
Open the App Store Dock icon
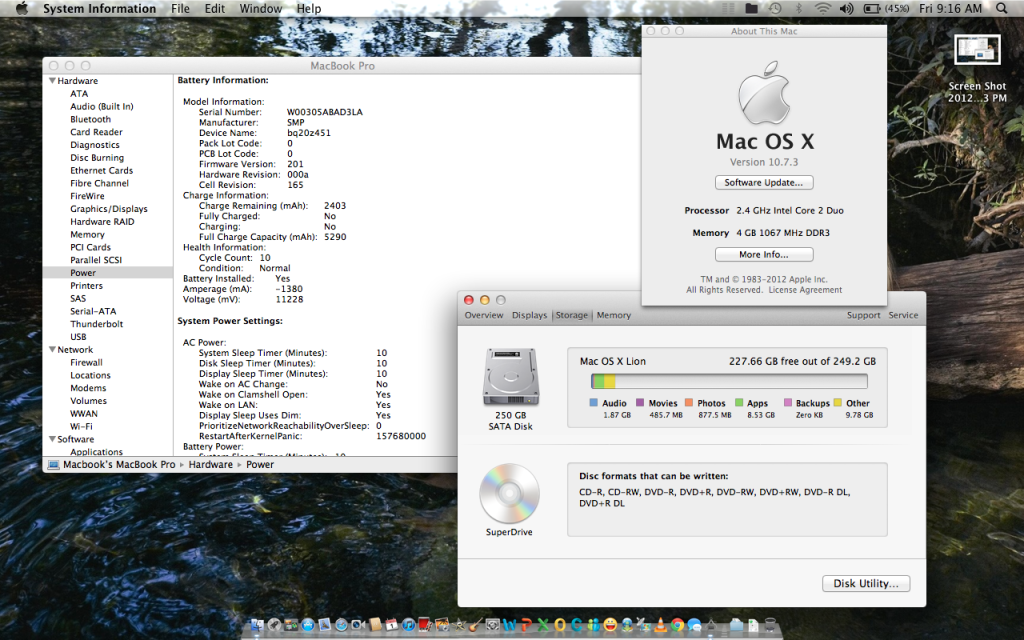(308, 625)
